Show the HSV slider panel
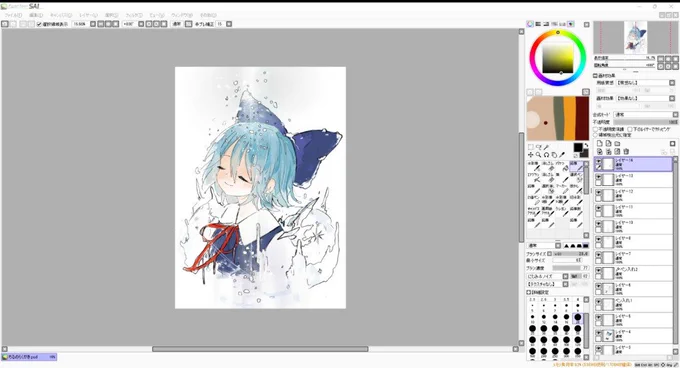680x368 pixels. pyautogui.click(x=546, y=24)
